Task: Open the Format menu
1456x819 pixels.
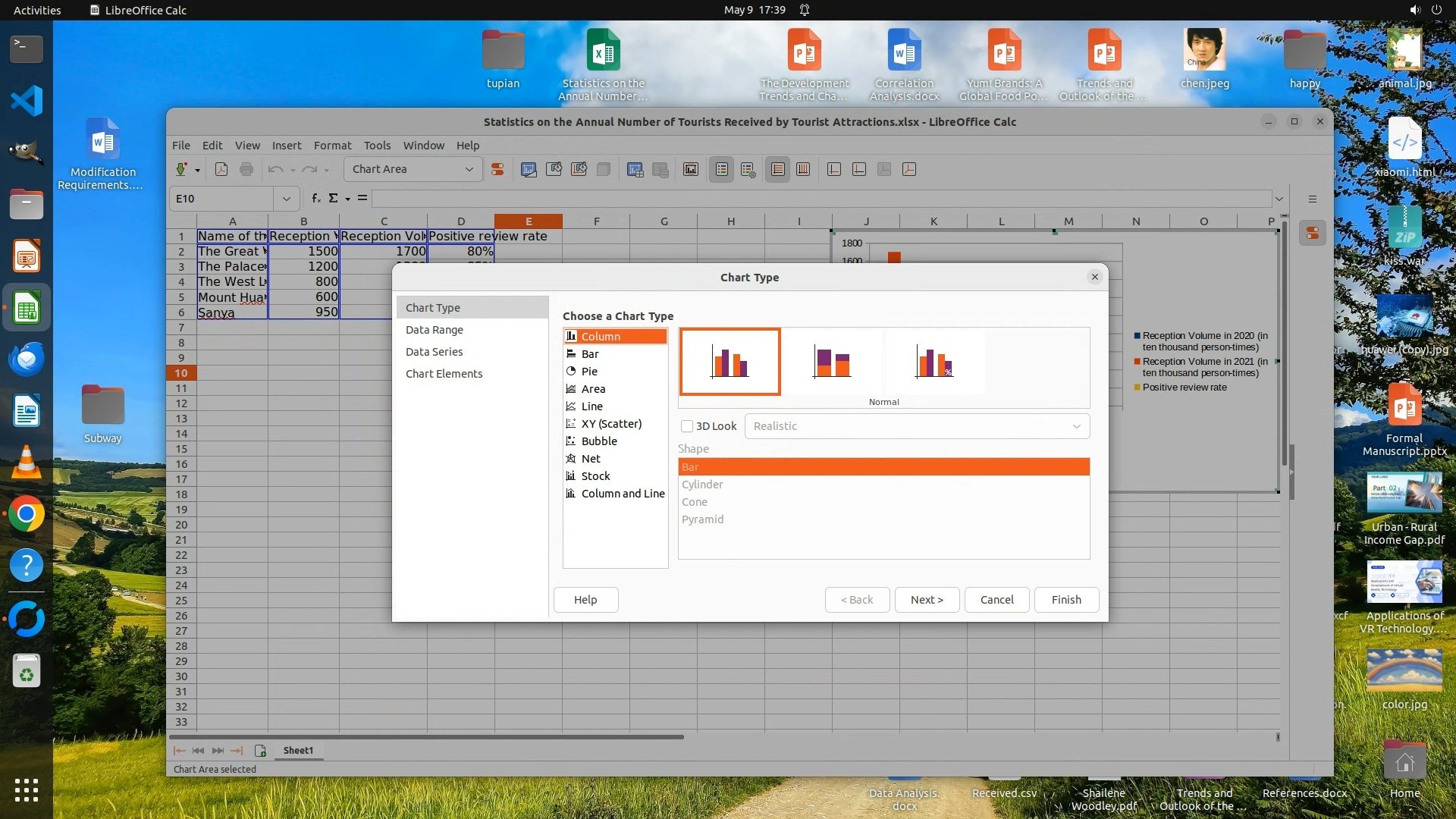Action: click(332, 146)
